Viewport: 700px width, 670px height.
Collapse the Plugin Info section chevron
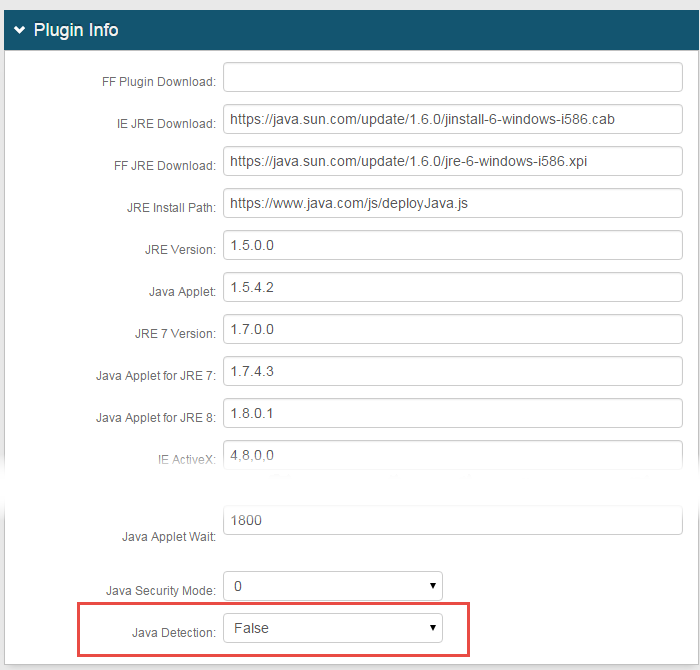click(20, 30)
